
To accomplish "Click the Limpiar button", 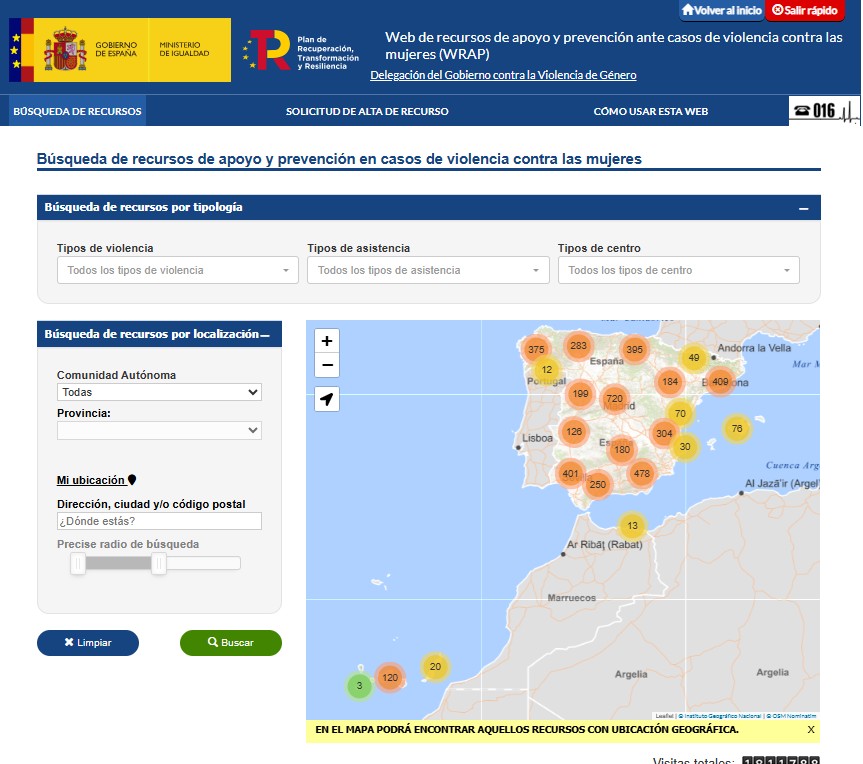I will click(88, 643).
